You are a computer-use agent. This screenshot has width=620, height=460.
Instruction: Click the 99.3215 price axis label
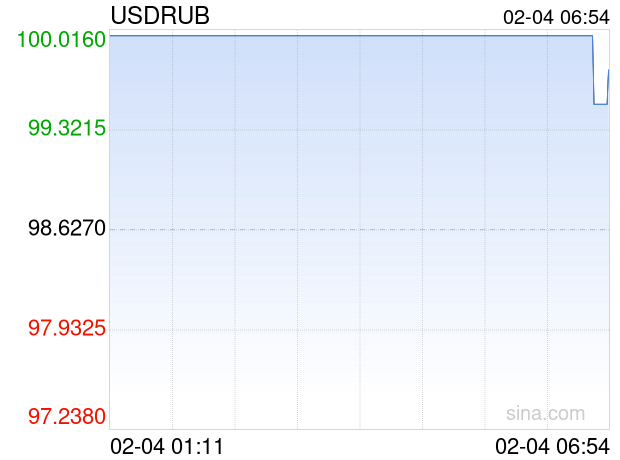[67, 128]
